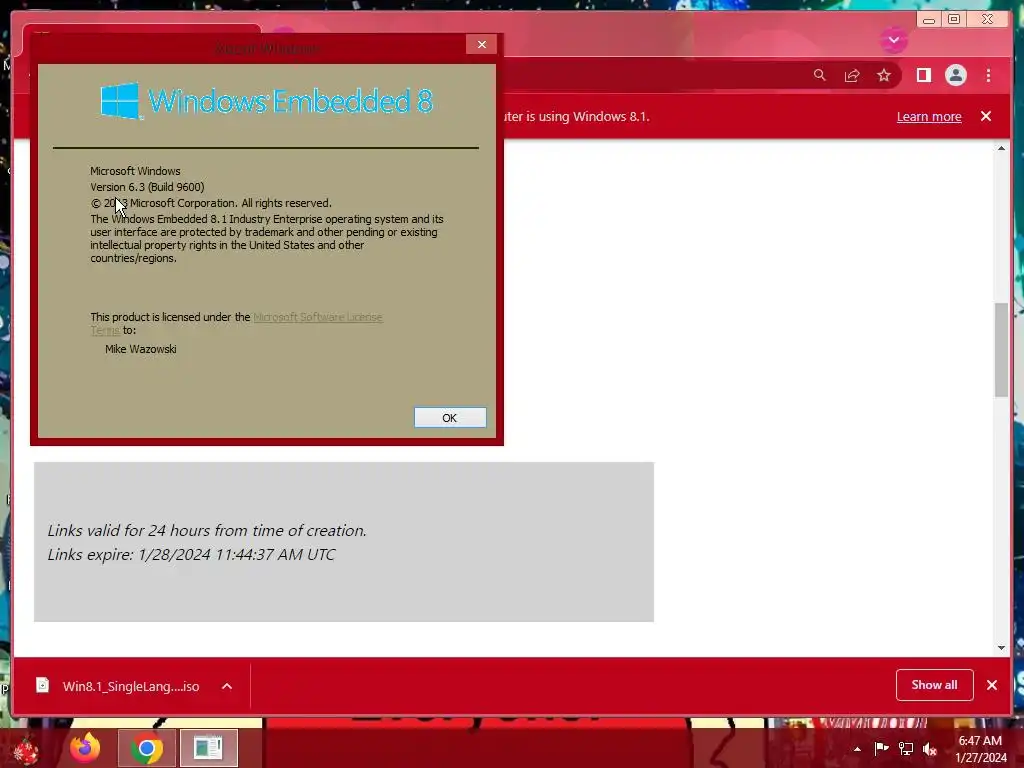The height and width of the screenshot is (768, 1024).
Task: Click the Chrome taskbar icon
Action: pos(146,748)
